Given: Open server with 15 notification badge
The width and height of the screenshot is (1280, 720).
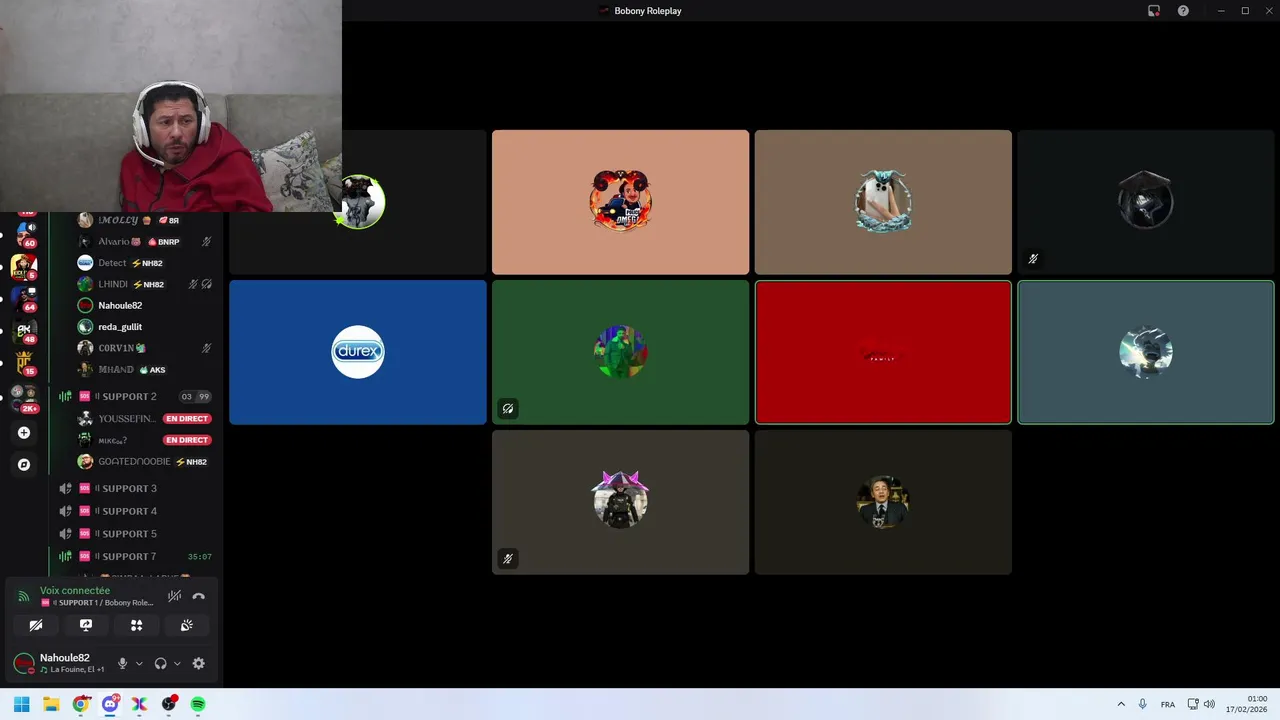Looking at the screenshot, I should coord(24,362).
